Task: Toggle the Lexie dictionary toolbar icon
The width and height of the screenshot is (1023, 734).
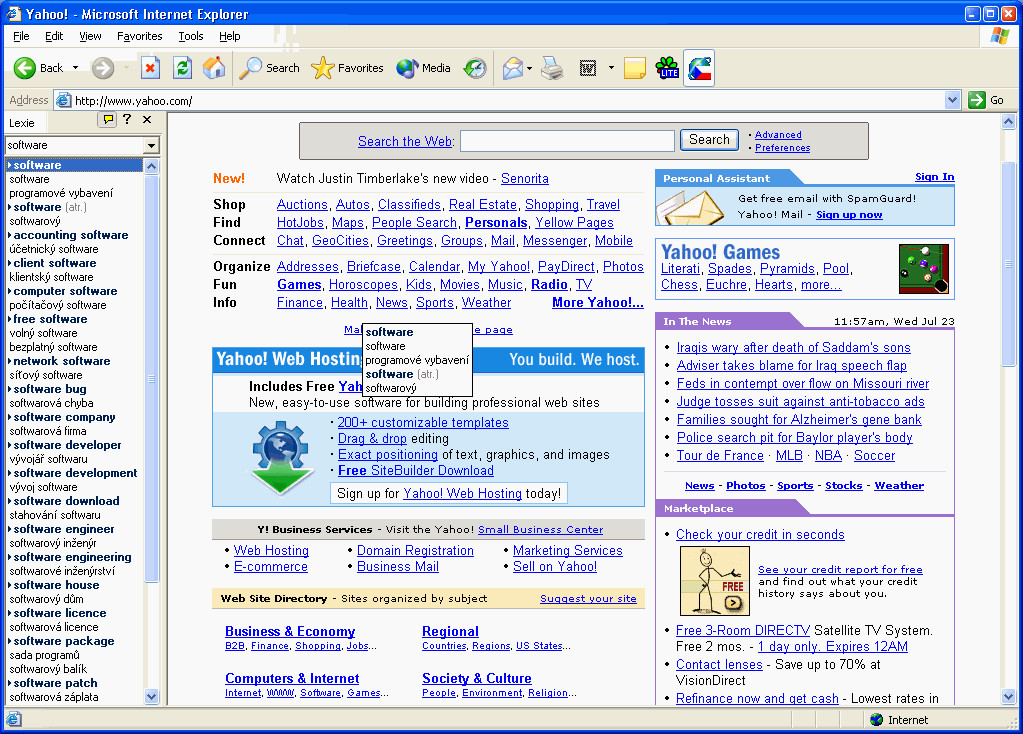Action: click(x=699, y=68)
